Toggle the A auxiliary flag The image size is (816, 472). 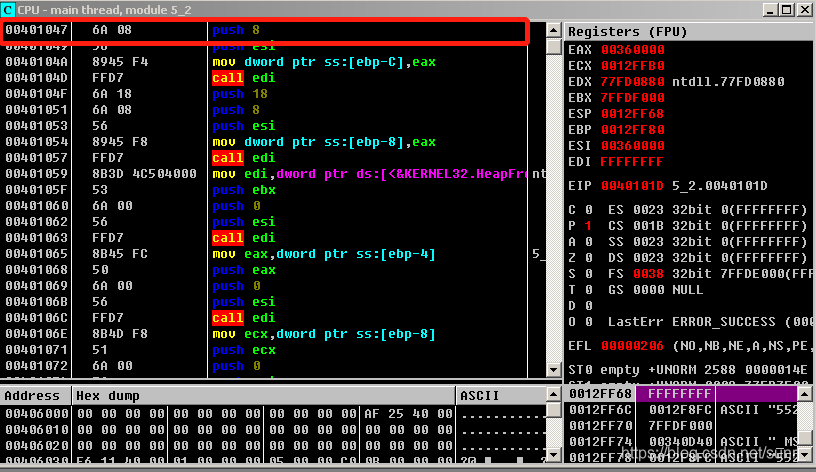click(588, 242)
